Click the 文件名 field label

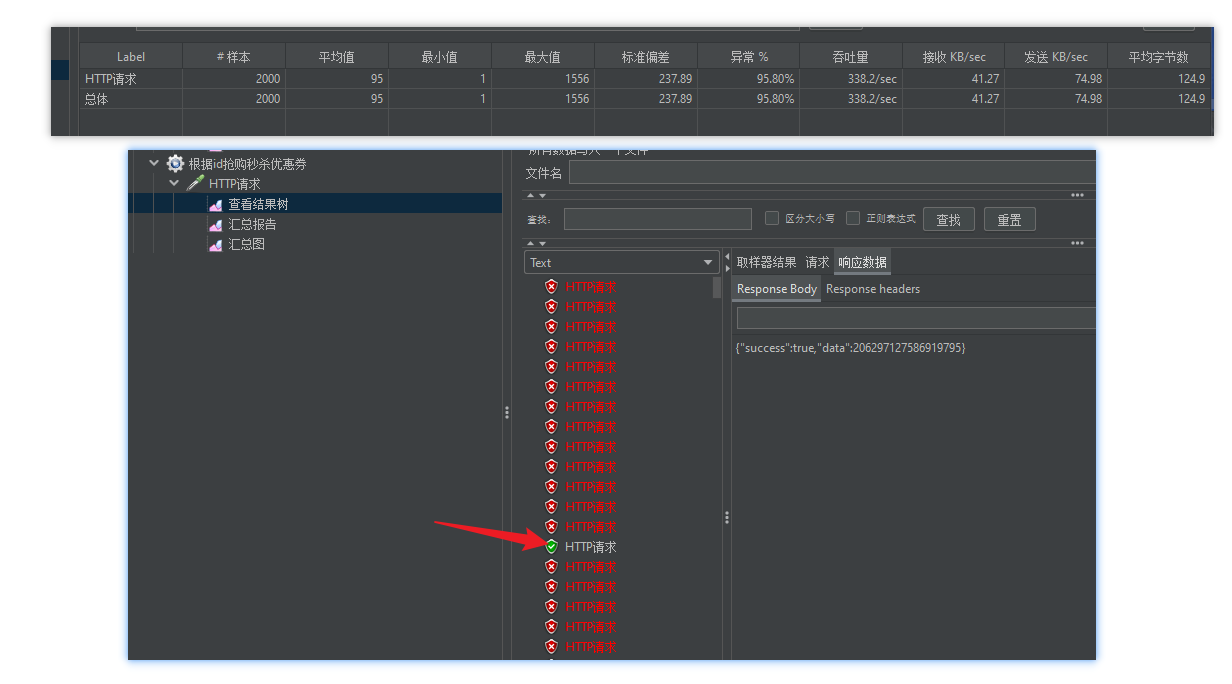[x=544, y=173]
